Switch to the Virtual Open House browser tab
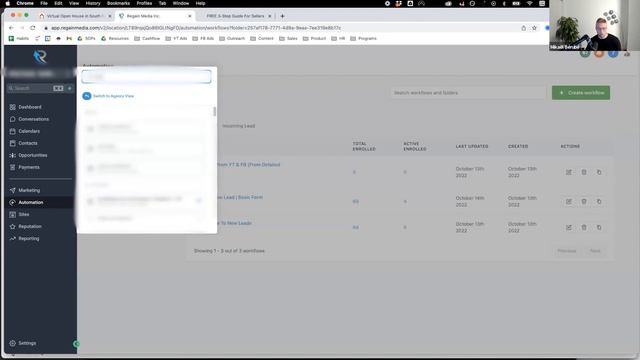Viewport: 640px width, 360px height. click(x=75, y=16)
